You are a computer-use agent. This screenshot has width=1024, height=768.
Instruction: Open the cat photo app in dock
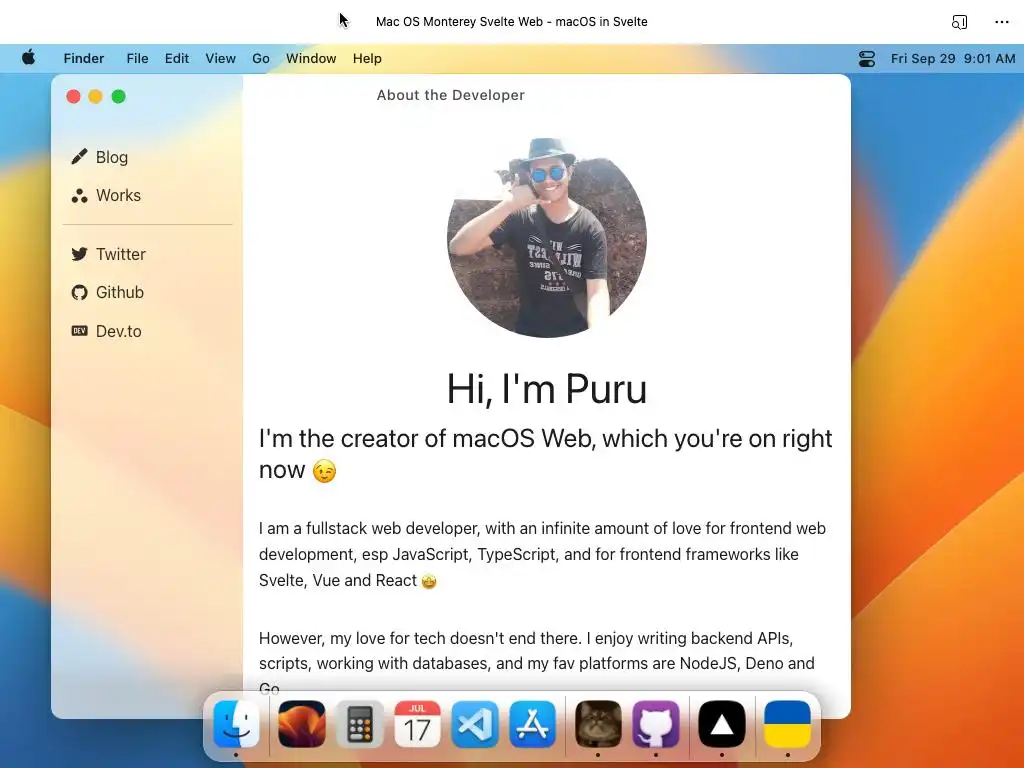point(598,724)
